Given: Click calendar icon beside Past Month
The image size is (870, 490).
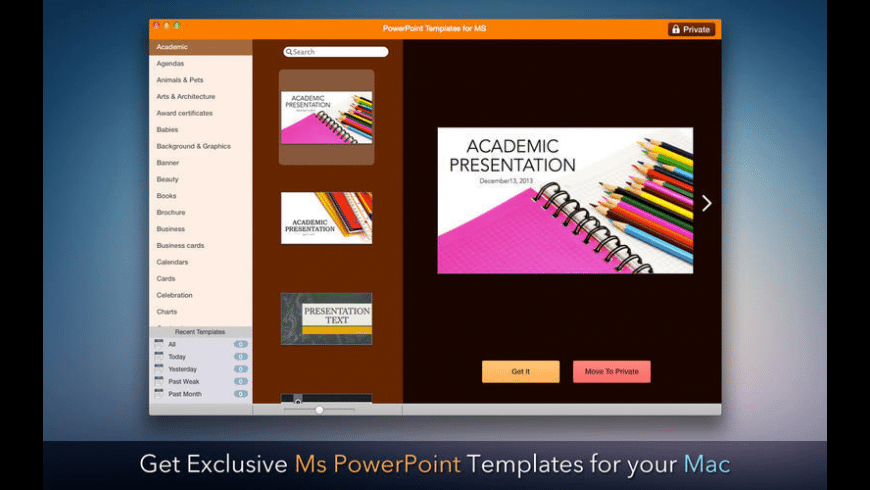Looking at the screenshot, I should (159, 393).
